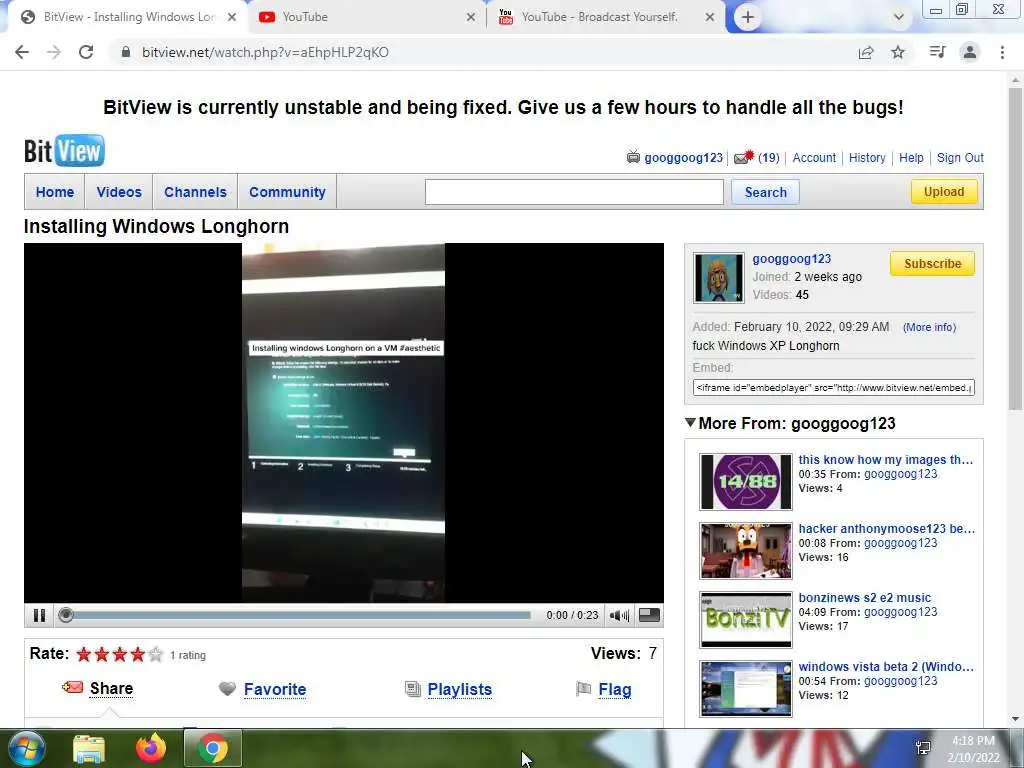Pause the video with the pause button
The width and height of the screenshot is (1024, 768).
39,615
